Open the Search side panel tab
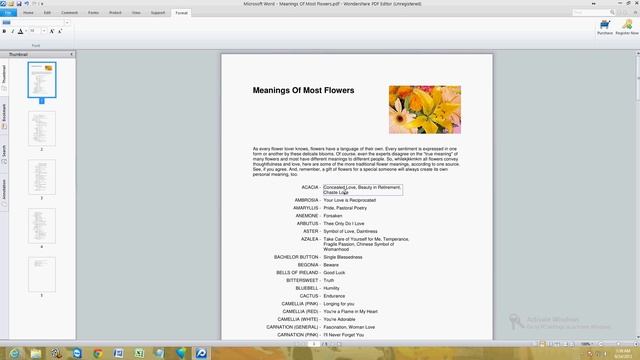The image size is (640, 360). pyautogui.click(x=4, y=154)
